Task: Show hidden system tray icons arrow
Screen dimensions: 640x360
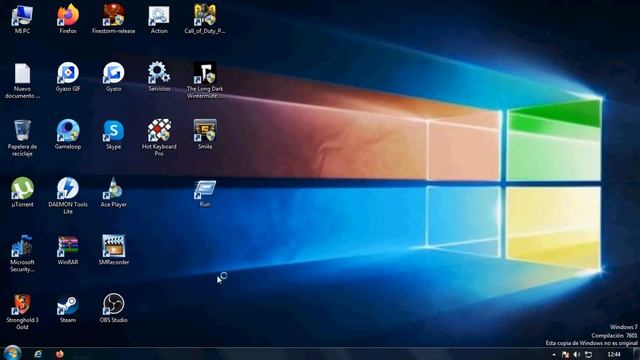Action: 554,355
